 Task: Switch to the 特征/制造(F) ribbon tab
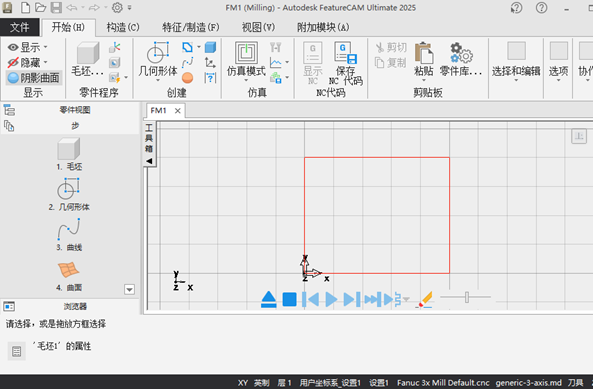click(x=191, y=27)
